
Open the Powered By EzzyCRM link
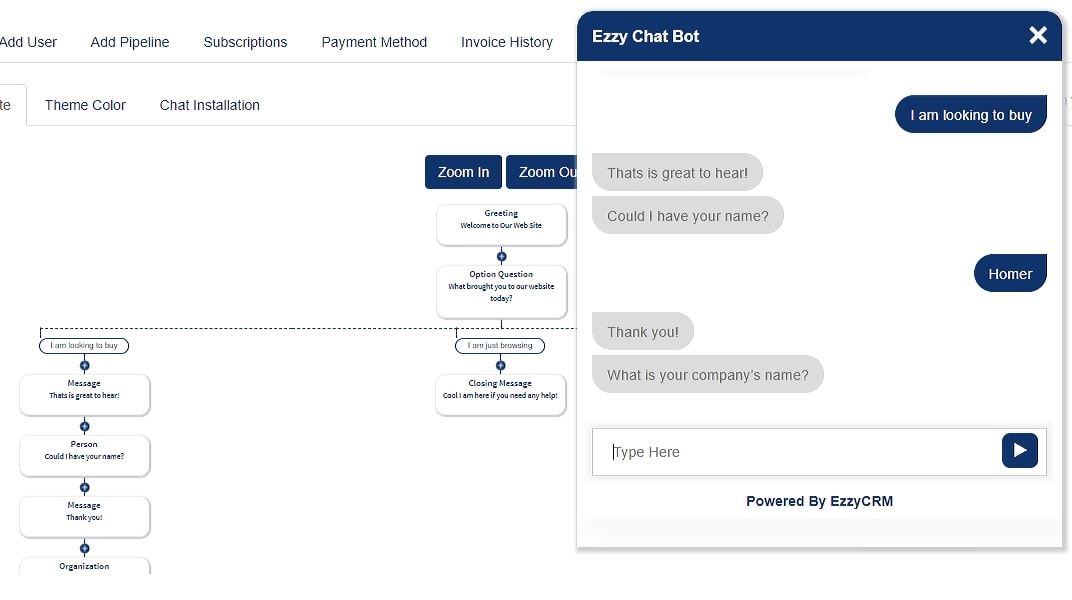[819, 500]
